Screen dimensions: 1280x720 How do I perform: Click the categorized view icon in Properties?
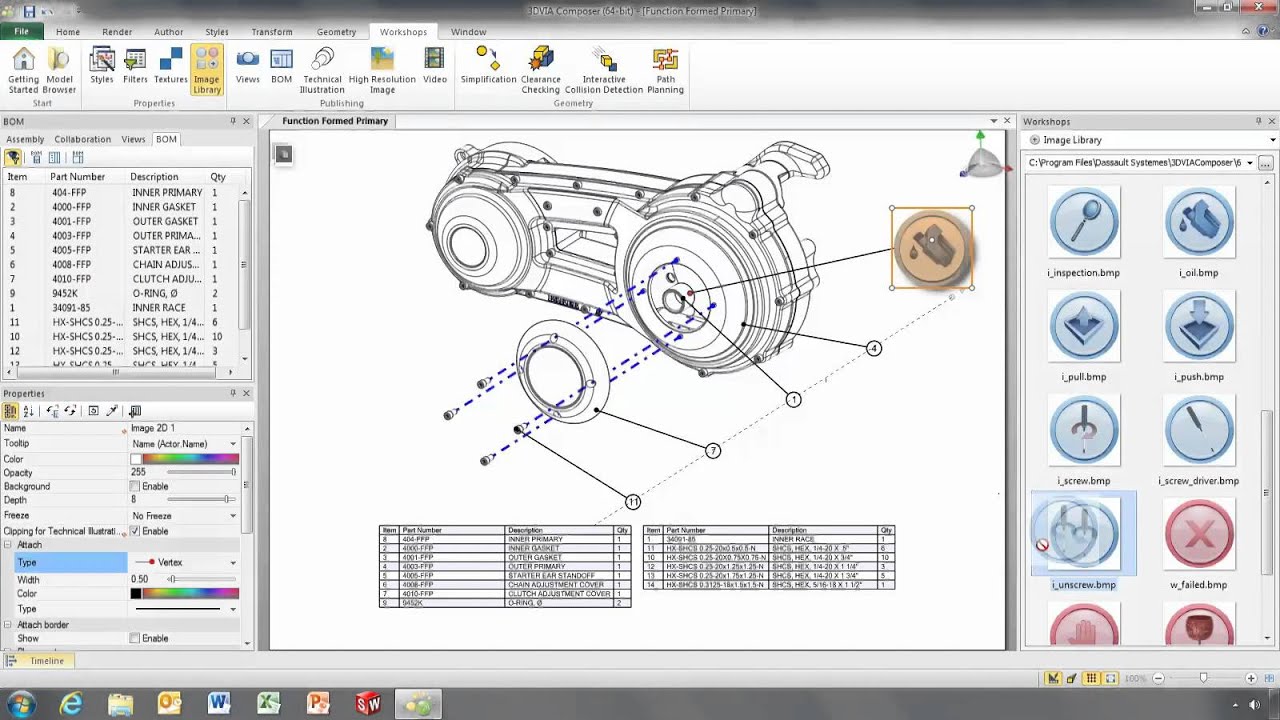(11, 411)
